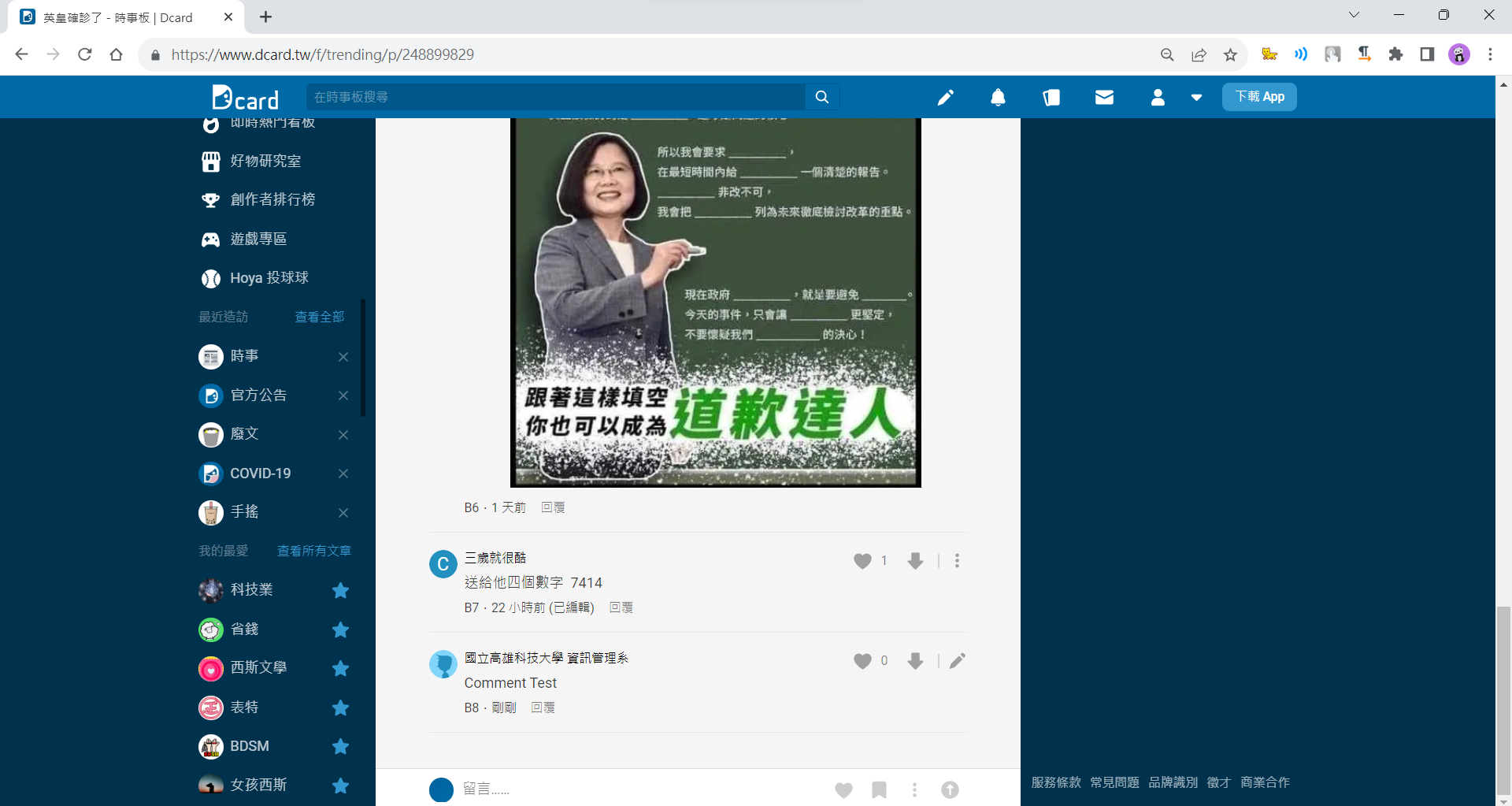Viewport: 1512px width, 806px height.
Task: Toggle favorite star for BDSM
Action: click(x=340, y=746)
